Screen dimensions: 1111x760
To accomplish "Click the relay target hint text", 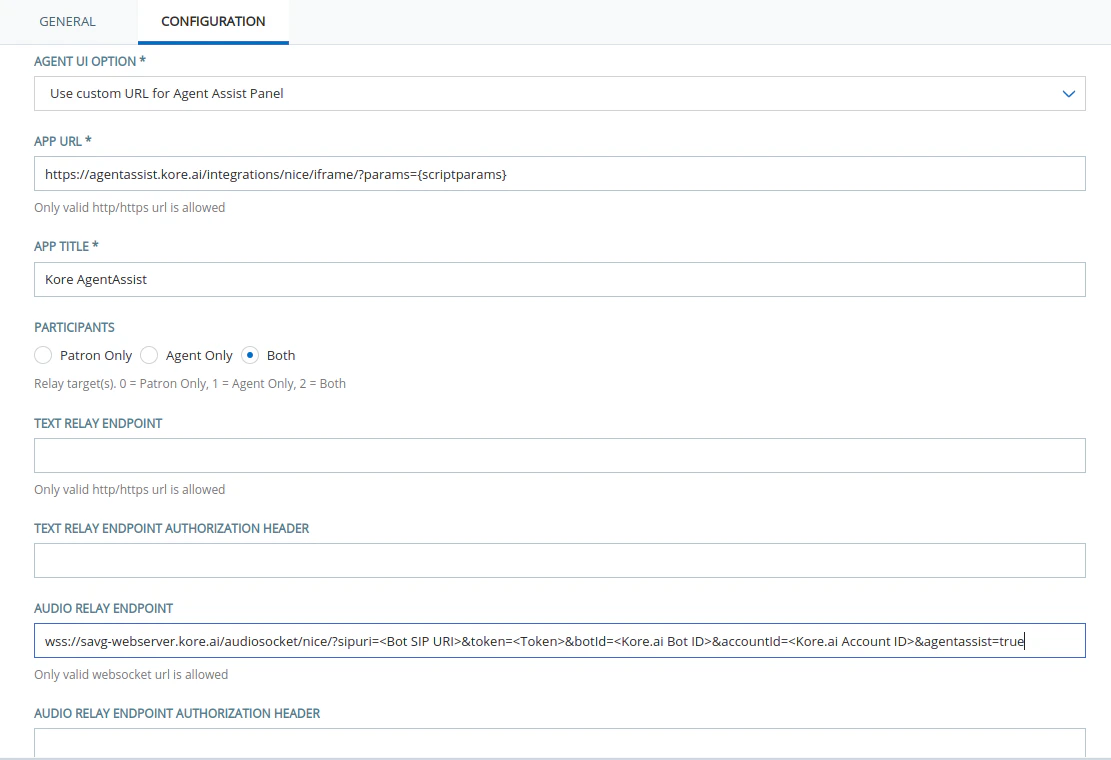I will tap(189, 383).
